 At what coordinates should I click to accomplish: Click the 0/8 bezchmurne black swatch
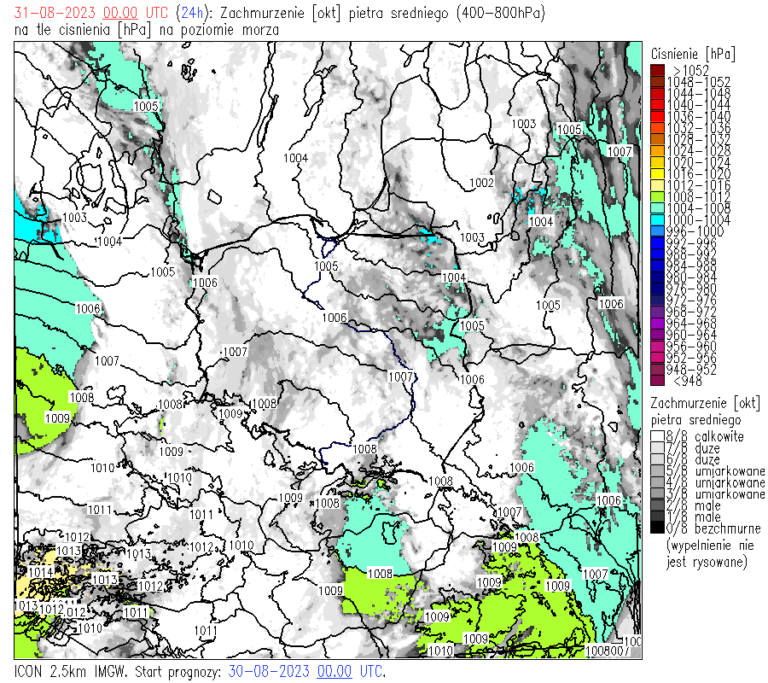click(656, 528)
